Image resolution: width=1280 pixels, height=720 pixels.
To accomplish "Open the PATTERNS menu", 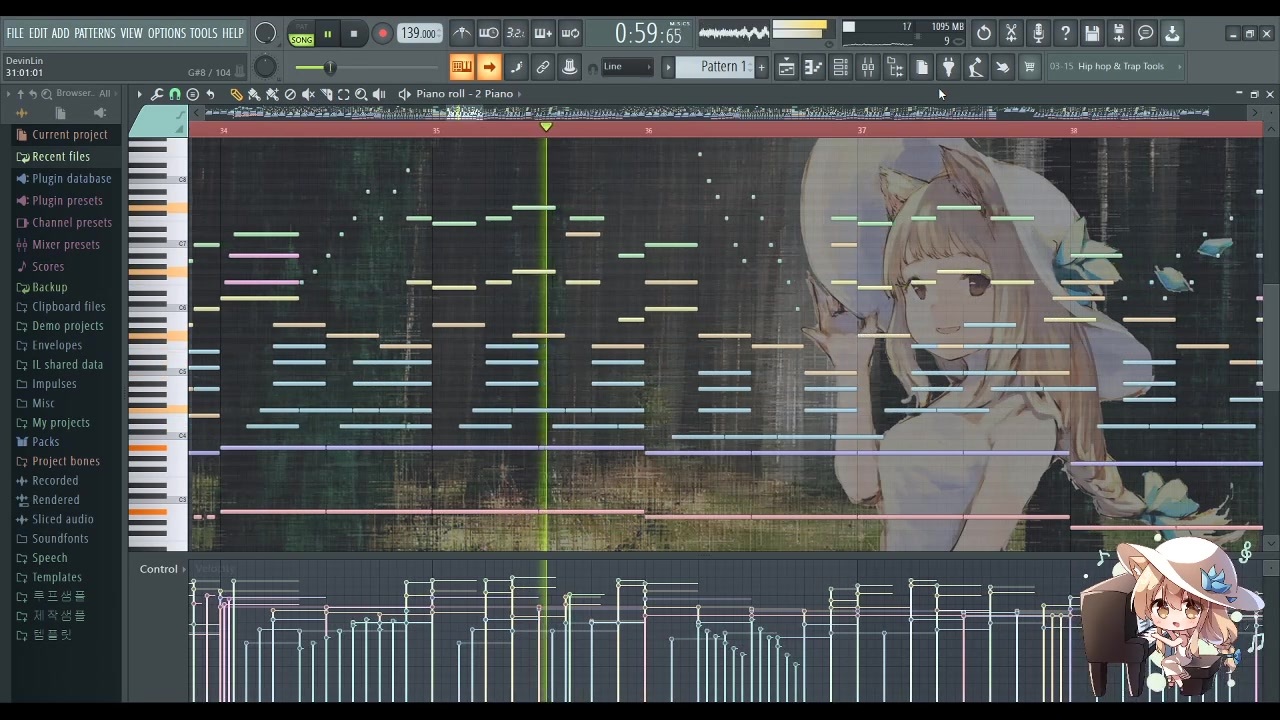I will point(95,33).
